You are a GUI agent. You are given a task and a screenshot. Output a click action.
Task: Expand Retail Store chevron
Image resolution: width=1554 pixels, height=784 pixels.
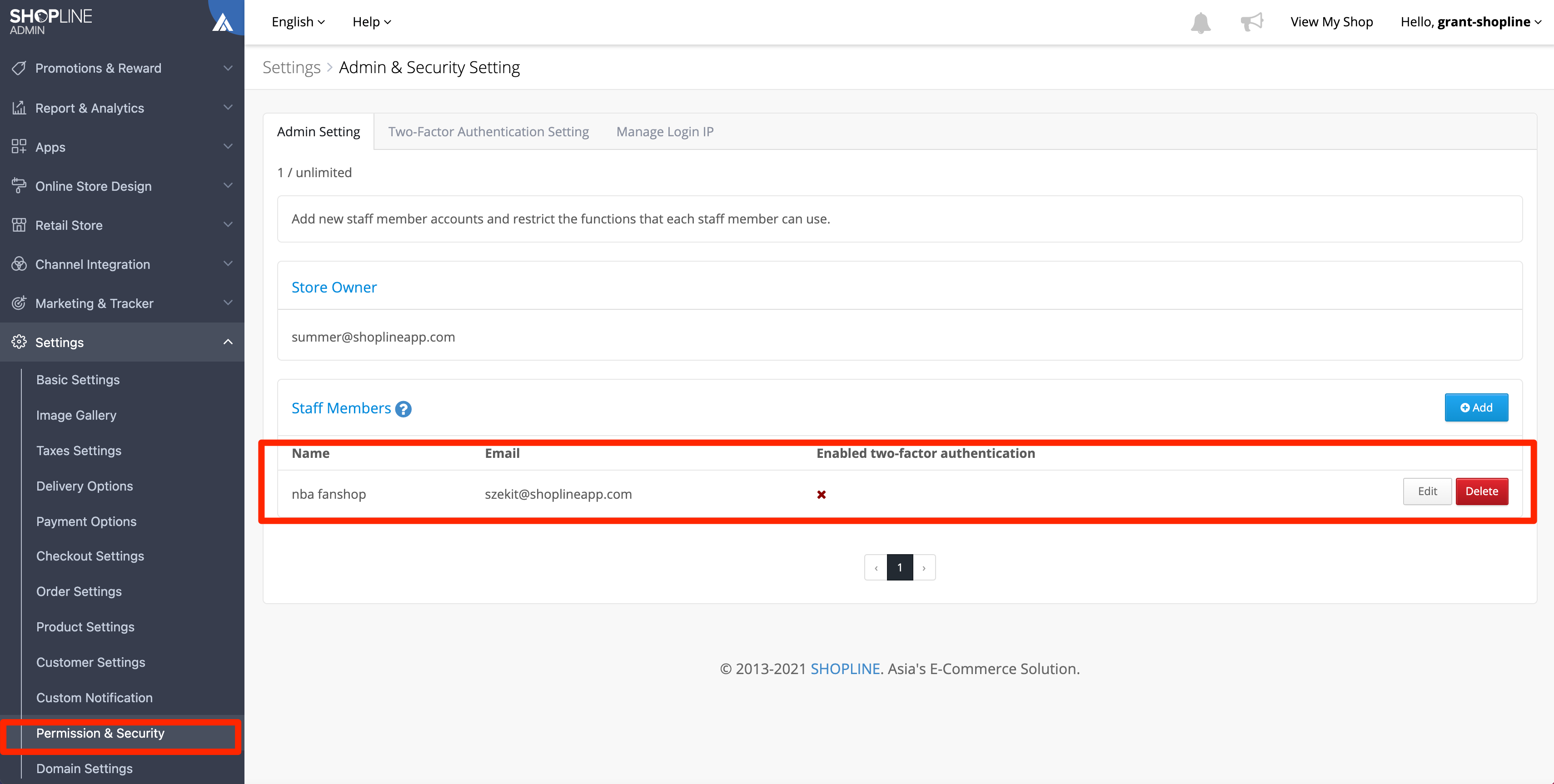[228, 224]
